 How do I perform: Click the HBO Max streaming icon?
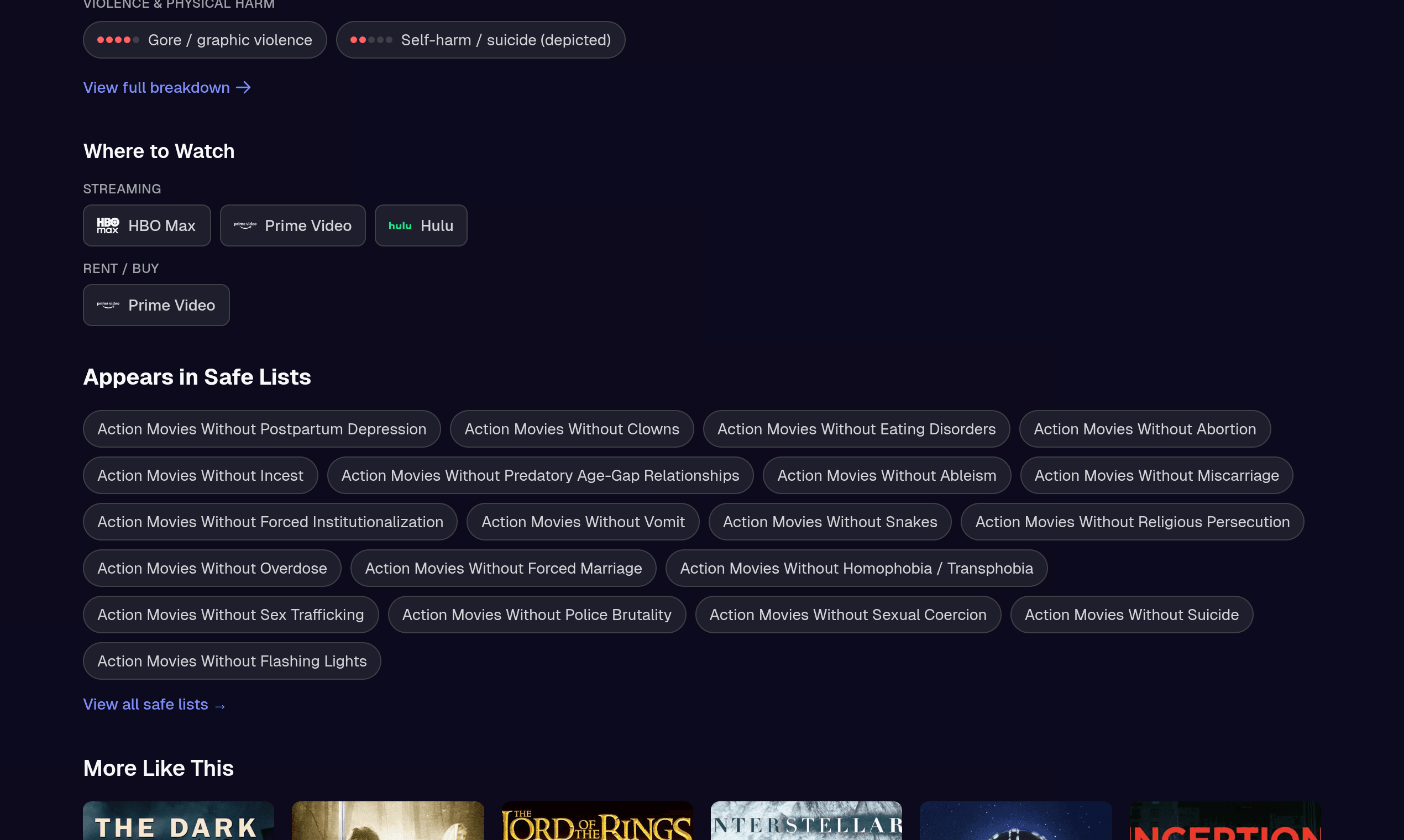click(108, 225)
